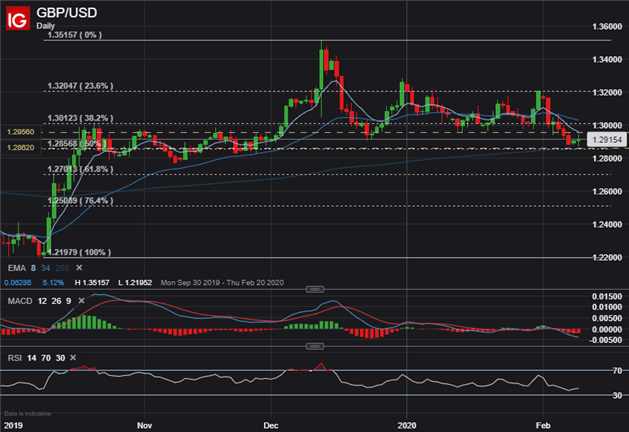
Task: Click the IG logo icon
Action: click(x=18, y=18)
